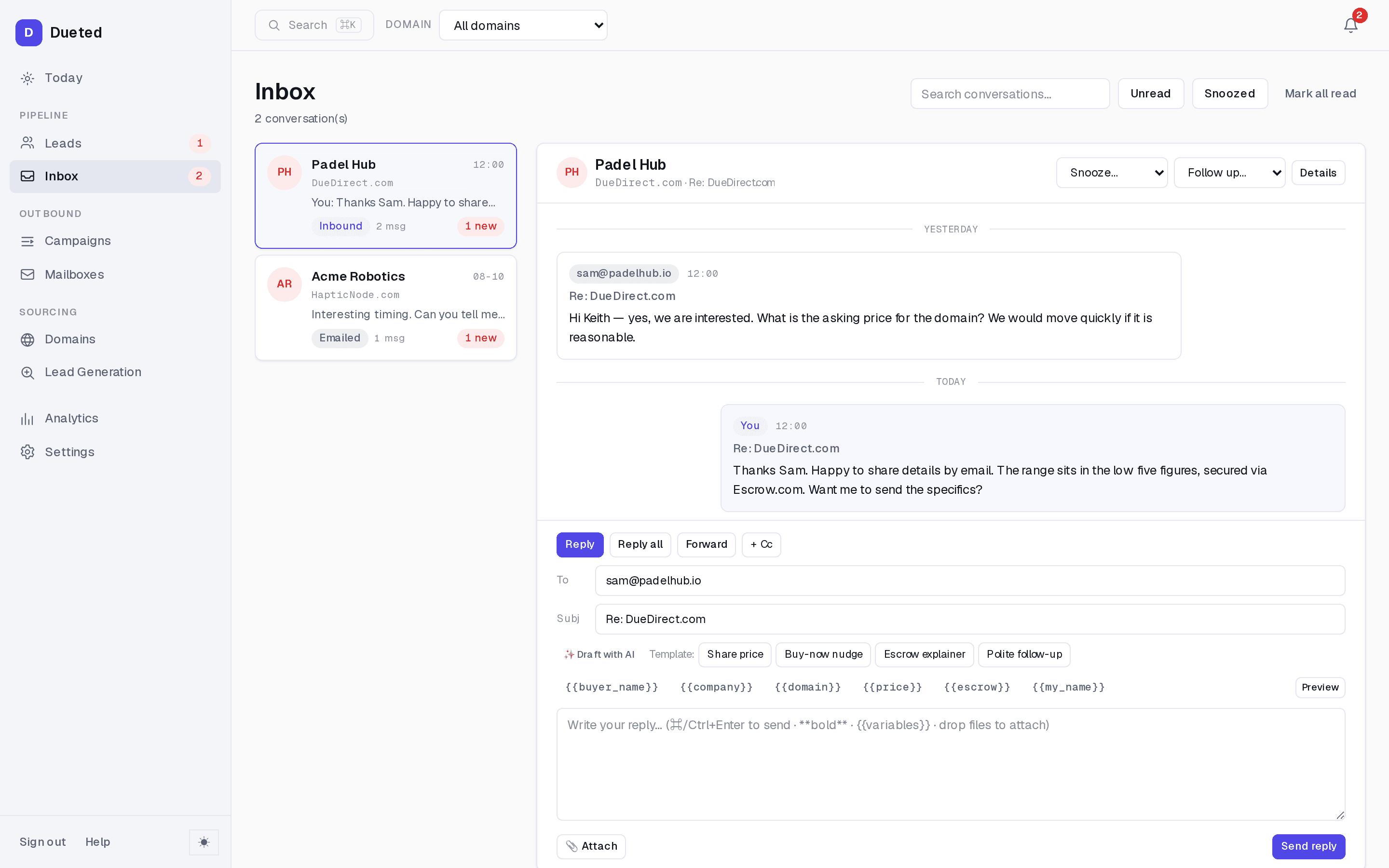Go to Today in the sidebar
1389x868 pixels.
(115, 78)
